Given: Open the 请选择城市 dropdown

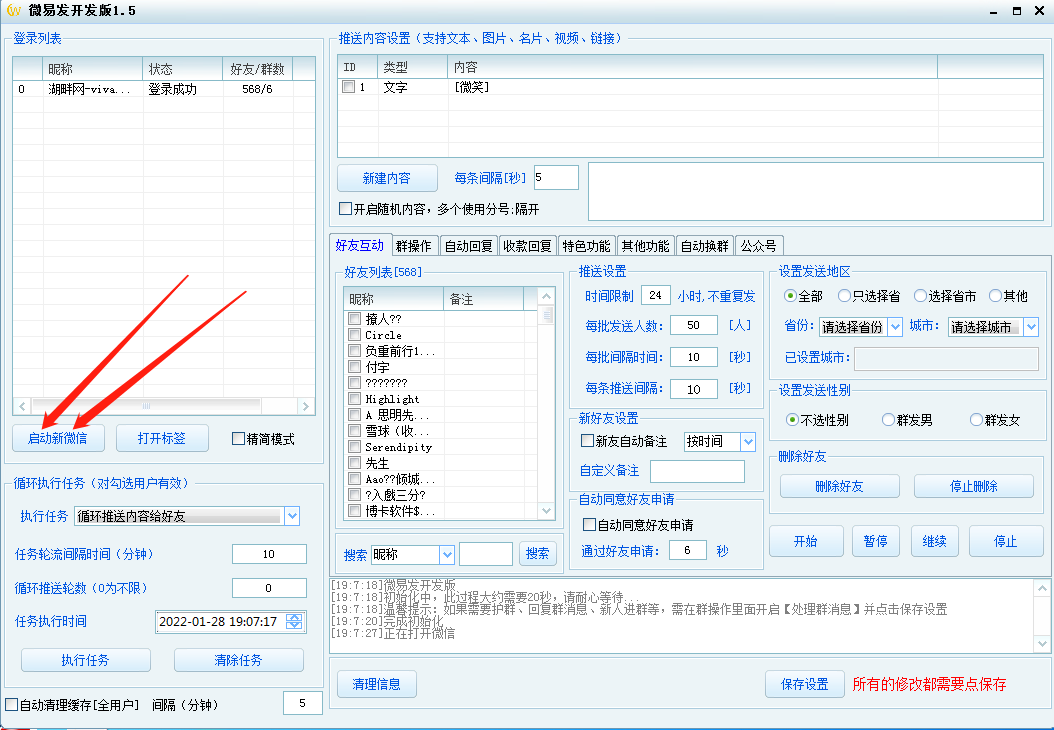Looking at the screenshot, I should pos(1032,327).
